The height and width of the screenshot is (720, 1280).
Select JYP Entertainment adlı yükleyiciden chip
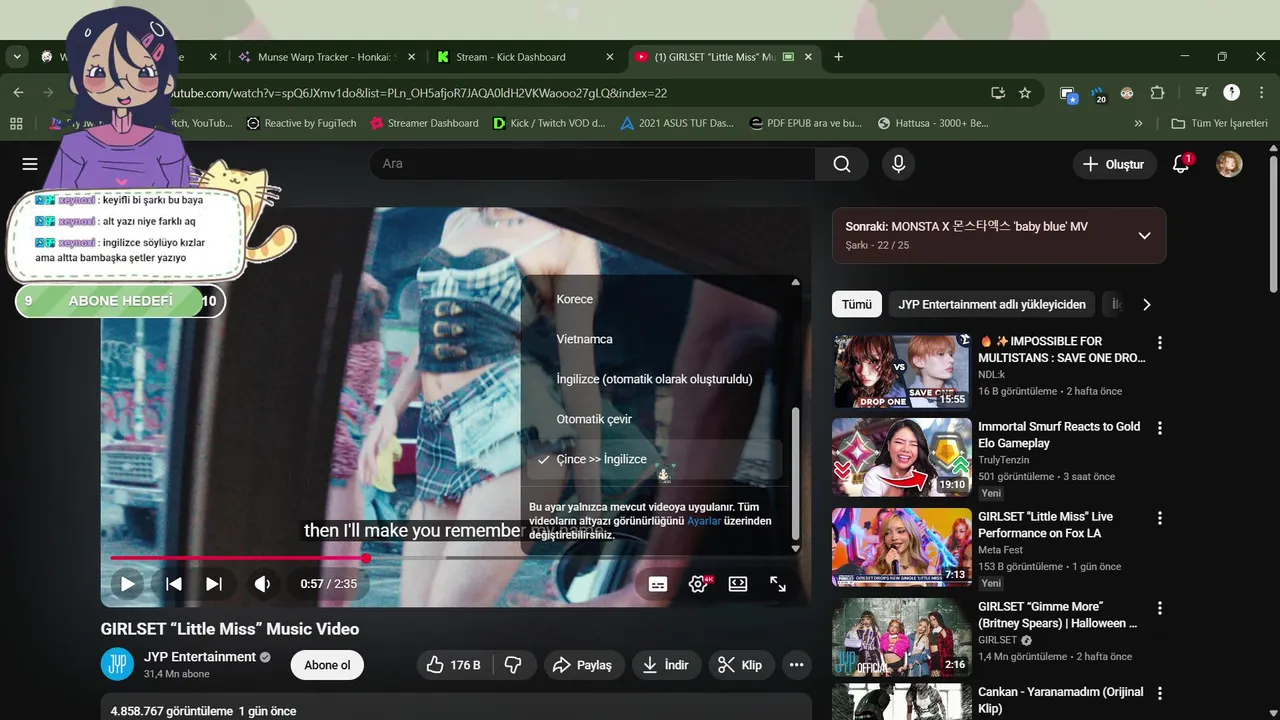992,304
